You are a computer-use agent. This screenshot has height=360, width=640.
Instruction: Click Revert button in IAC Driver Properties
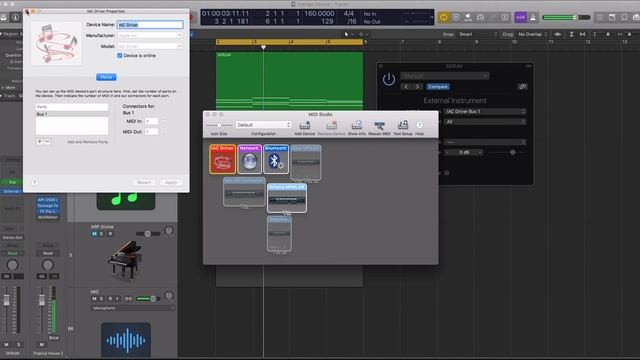[144, 182]
